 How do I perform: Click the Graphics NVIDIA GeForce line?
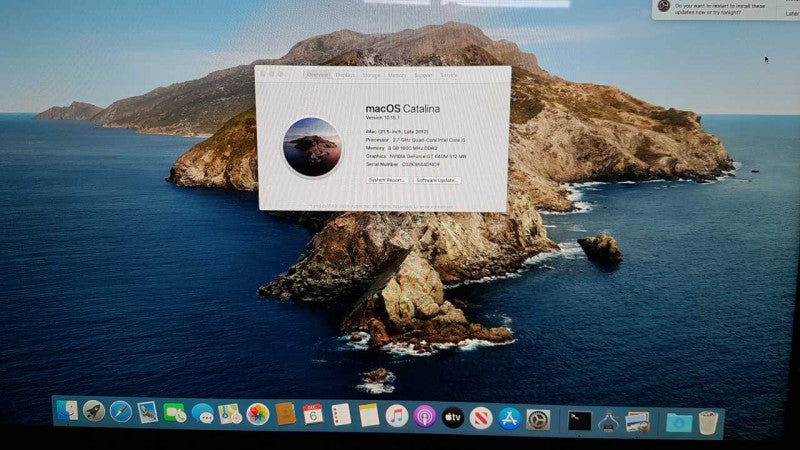tap(416, 156)
